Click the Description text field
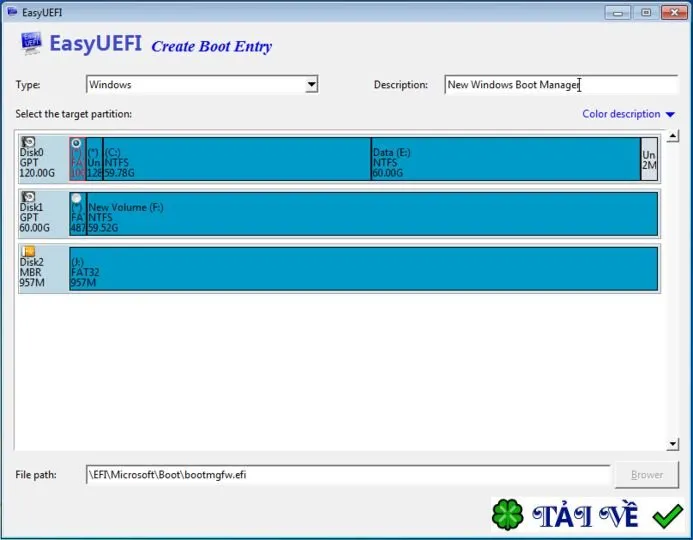The height and width of the screenshot is (540, 693). coord(561,84)
